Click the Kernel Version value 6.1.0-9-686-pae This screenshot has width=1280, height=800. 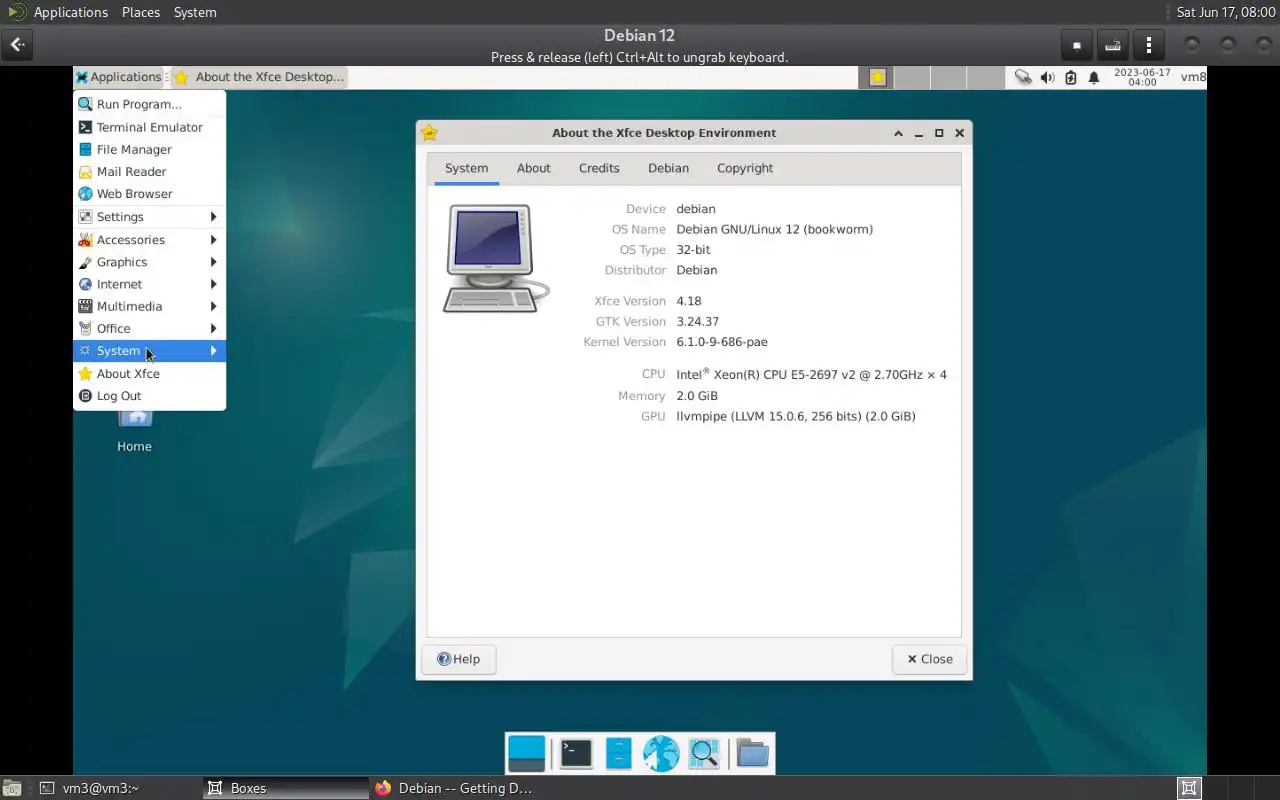[x=722, y=342]
